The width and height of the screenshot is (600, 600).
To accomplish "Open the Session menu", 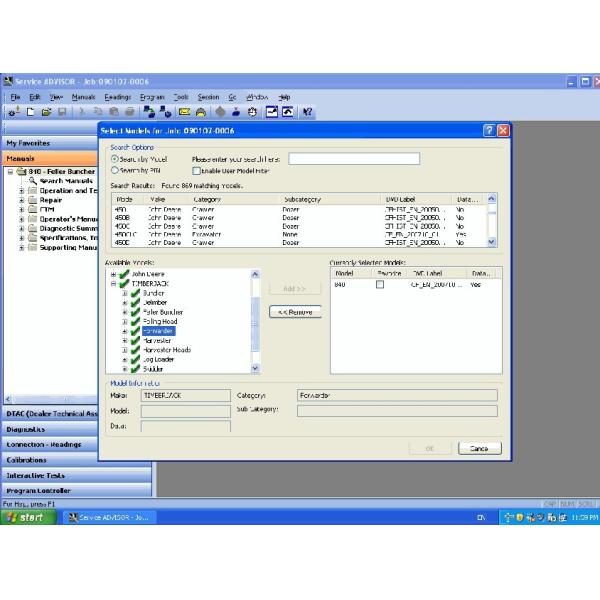I will tap(208, 96).
